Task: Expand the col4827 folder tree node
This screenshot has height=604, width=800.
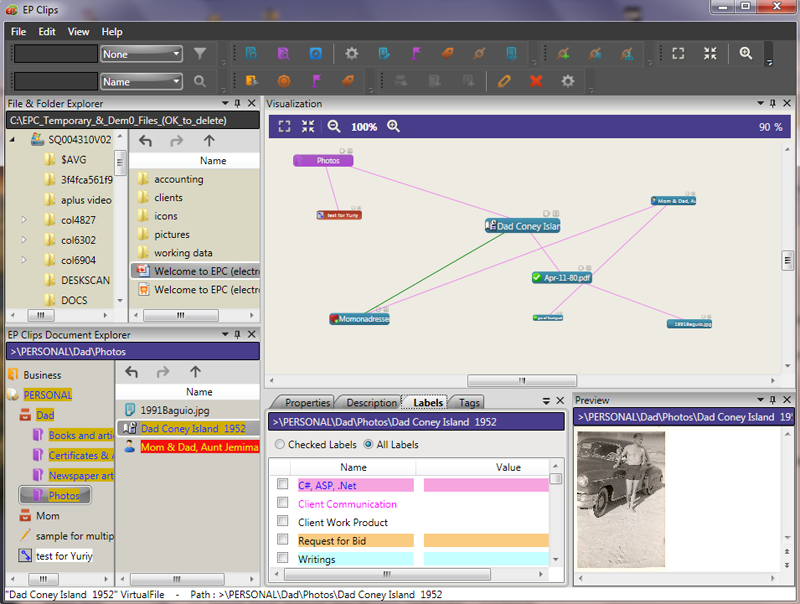Action: point(24,218)
